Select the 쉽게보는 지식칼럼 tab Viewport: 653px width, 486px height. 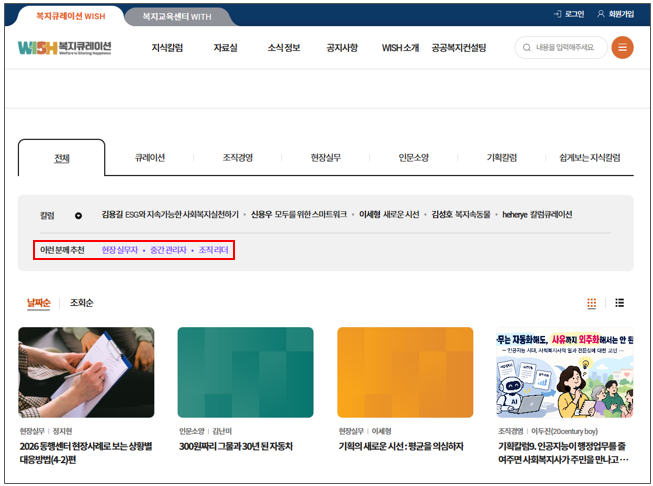pos(590,158)
